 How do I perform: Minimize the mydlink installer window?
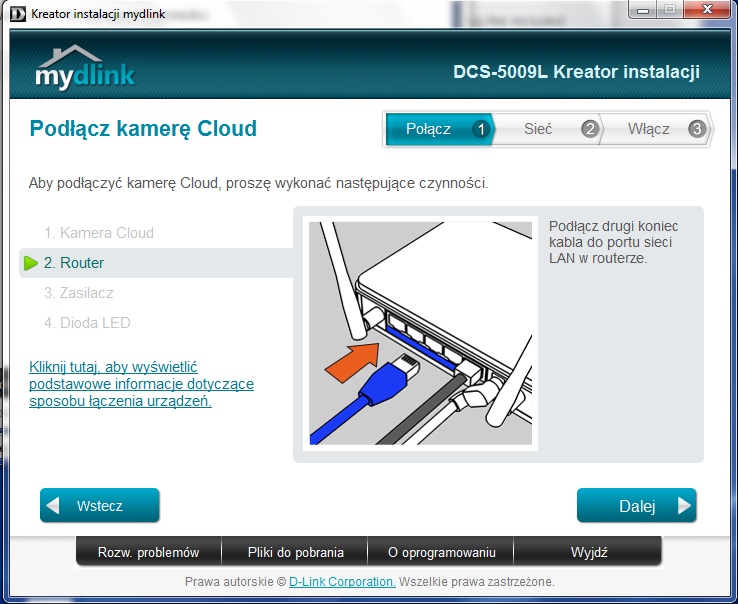coord(642,9)
